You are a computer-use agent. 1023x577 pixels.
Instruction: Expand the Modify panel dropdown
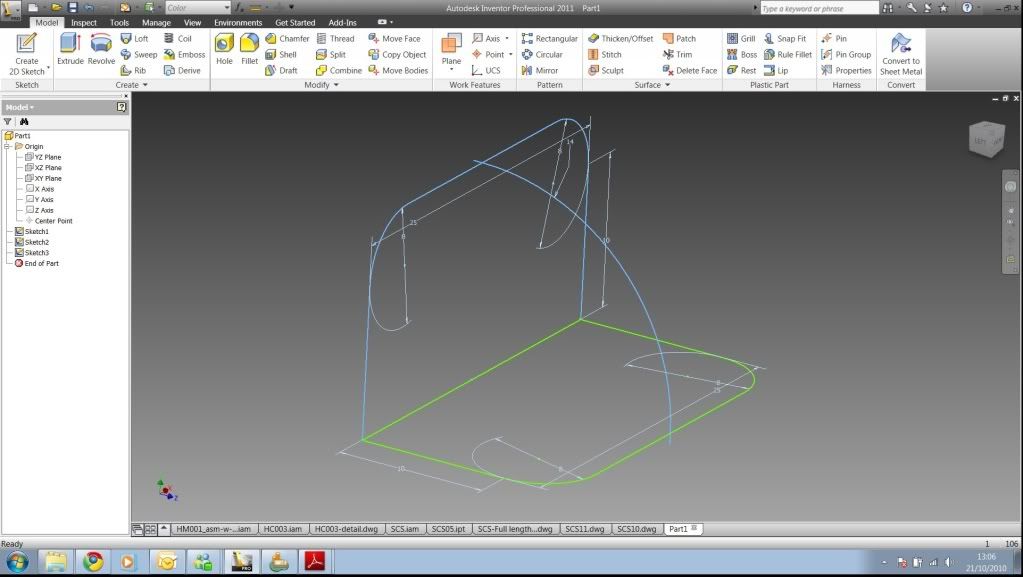(336, 85)
